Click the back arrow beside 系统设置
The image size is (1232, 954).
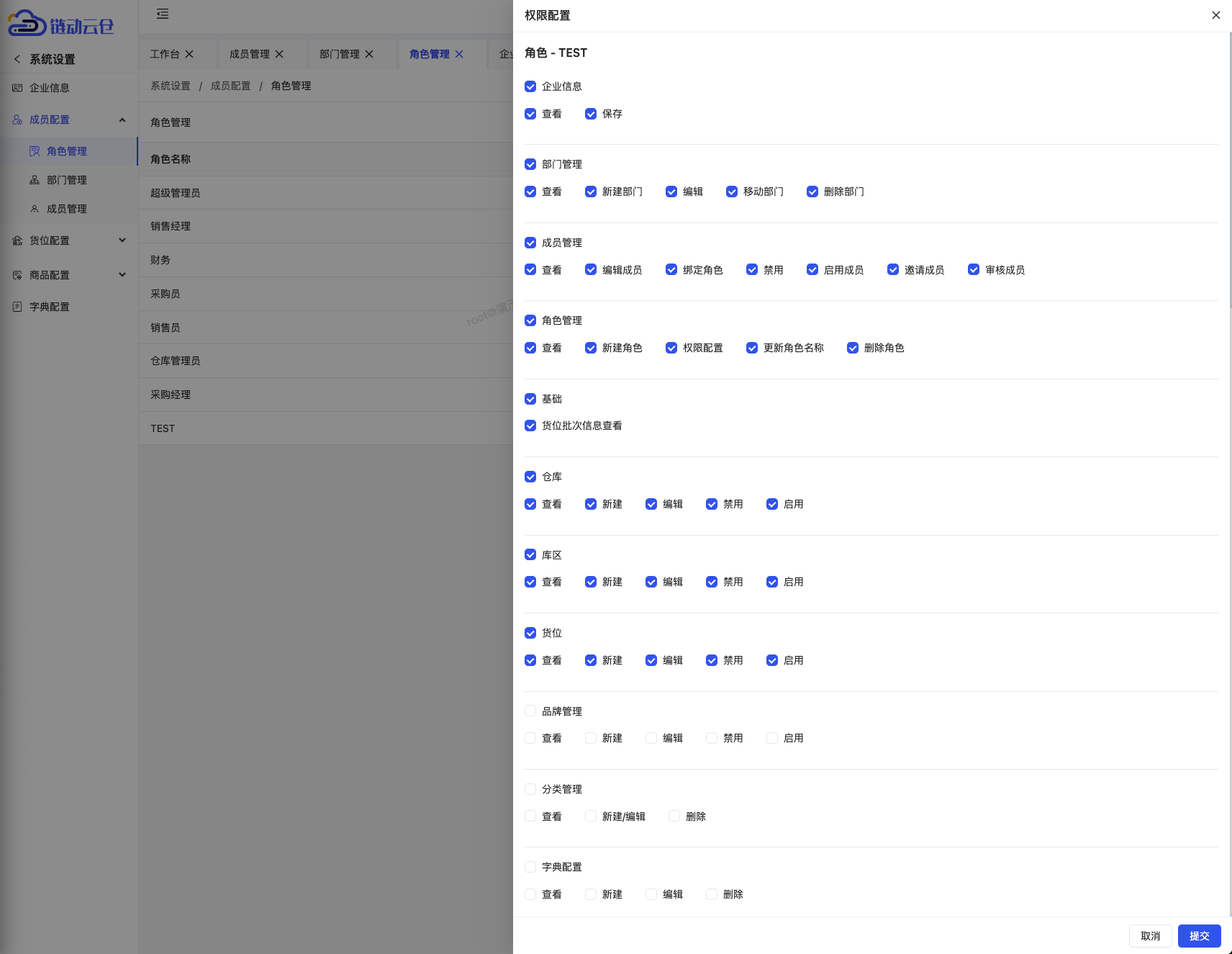point(17,59)
